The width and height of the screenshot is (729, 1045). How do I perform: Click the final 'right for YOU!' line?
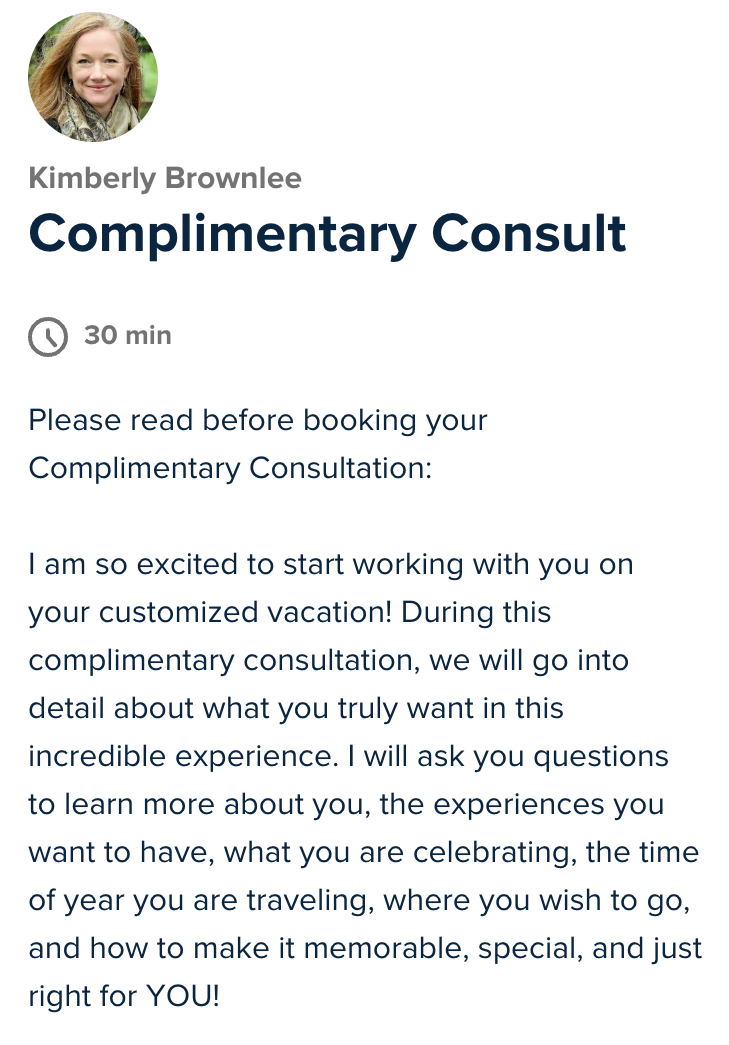pyautogui.click(x=123, y=996)
